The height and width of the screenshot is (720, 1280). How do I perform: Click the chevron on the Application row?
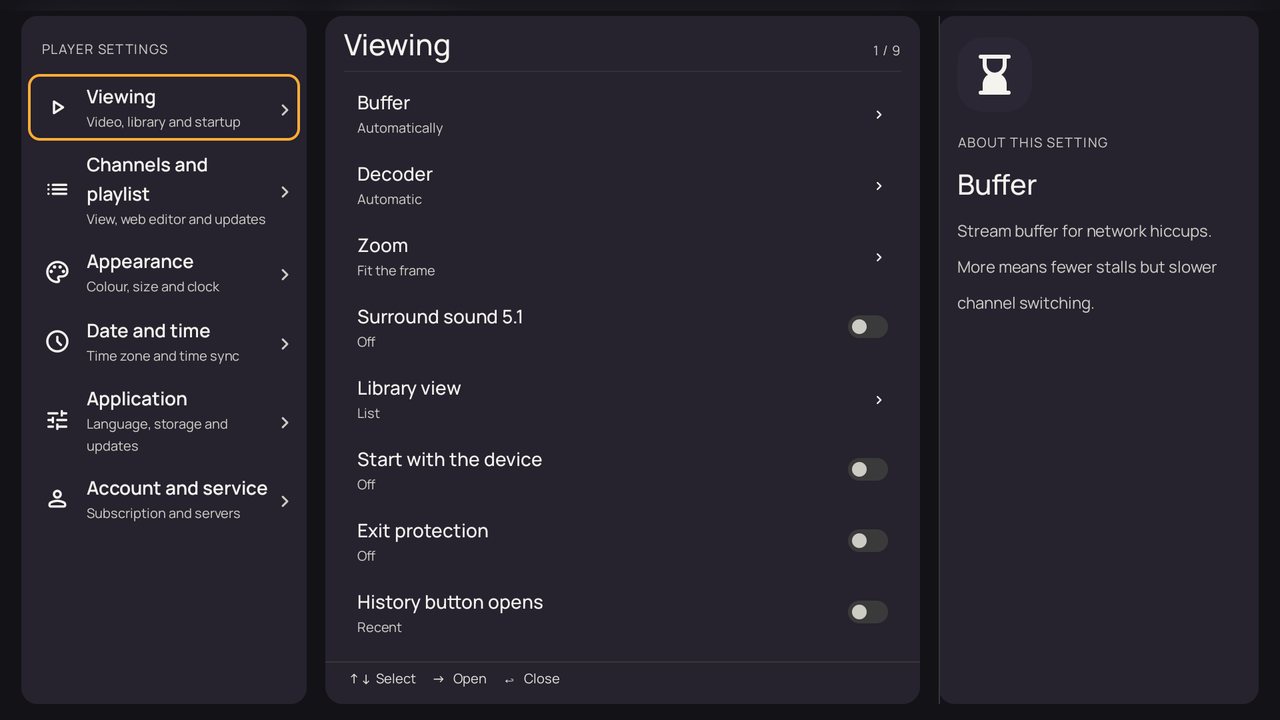[285, 423]
